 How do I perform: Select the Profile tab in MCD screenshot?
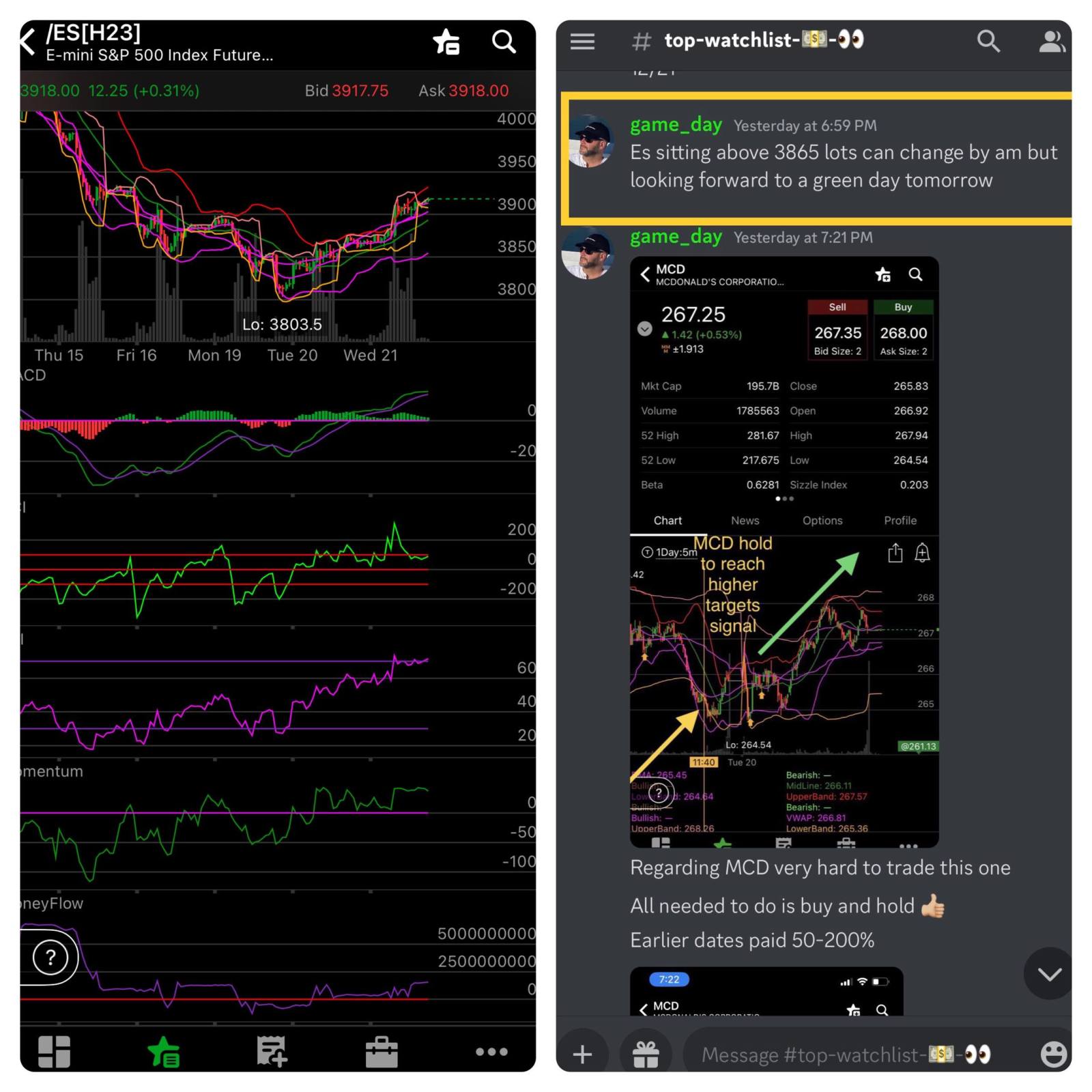900,521
